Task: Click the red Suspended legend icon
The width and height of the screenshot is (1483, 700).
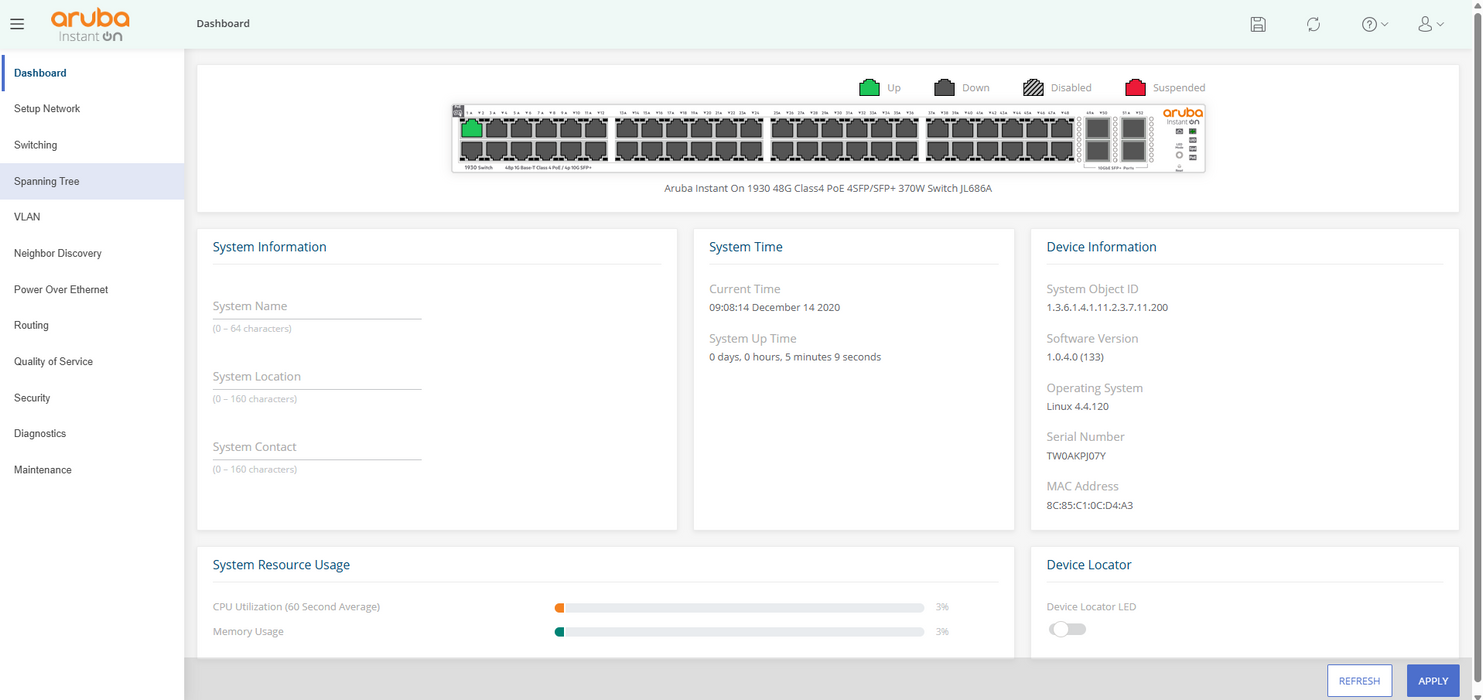Action: pos(1135,88)
